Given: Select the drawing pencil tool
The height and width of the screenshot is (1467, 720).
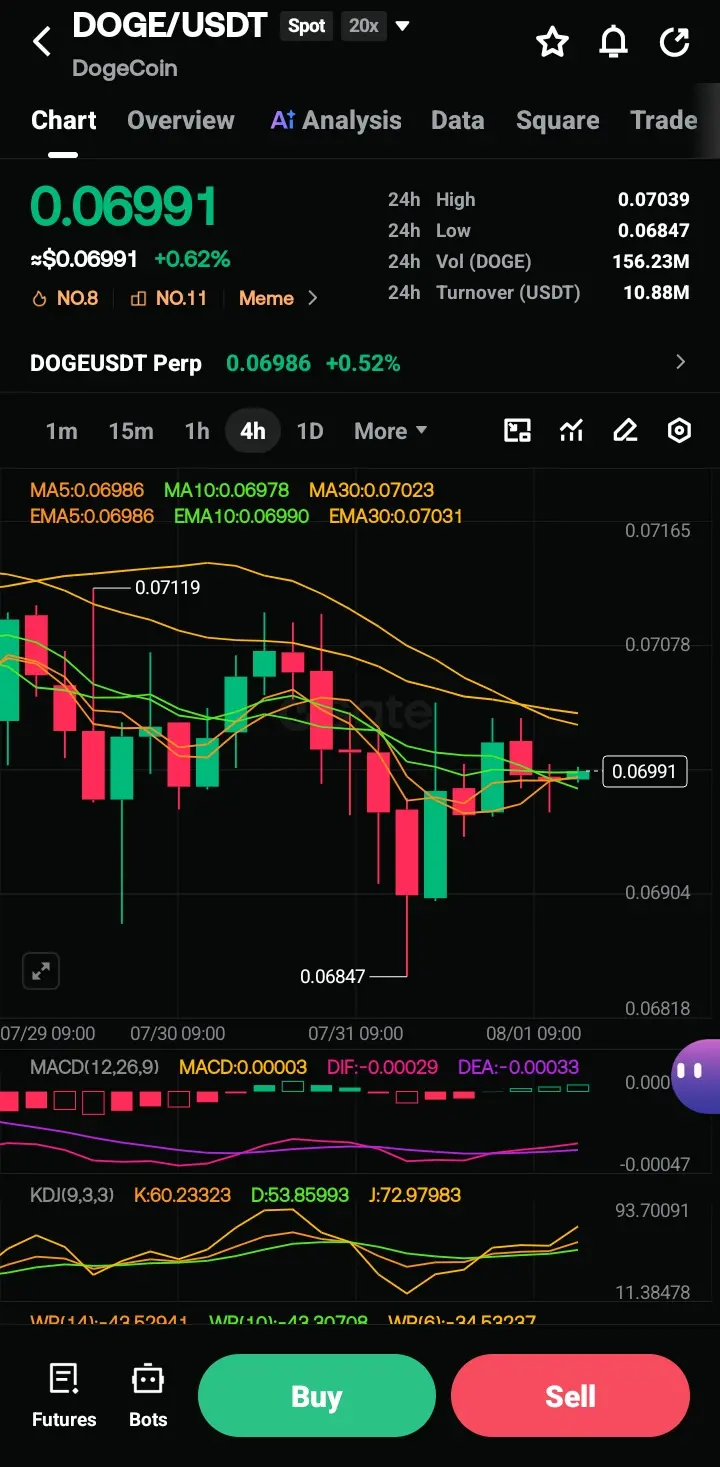Looking at the screenshot, I should coord(625,431).
